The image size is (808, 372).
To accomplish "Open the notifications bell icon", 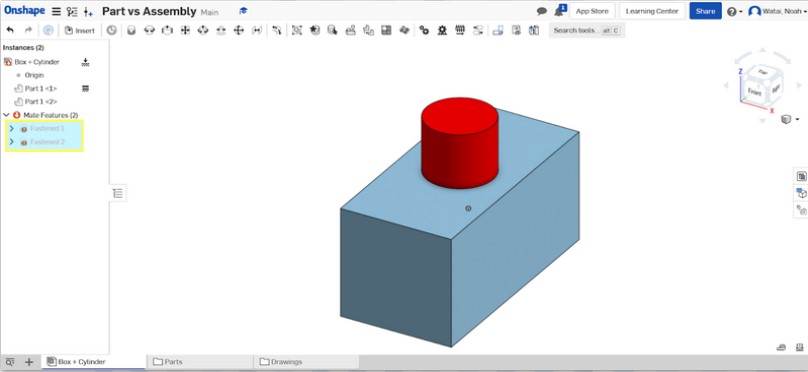I will point(560,11).
